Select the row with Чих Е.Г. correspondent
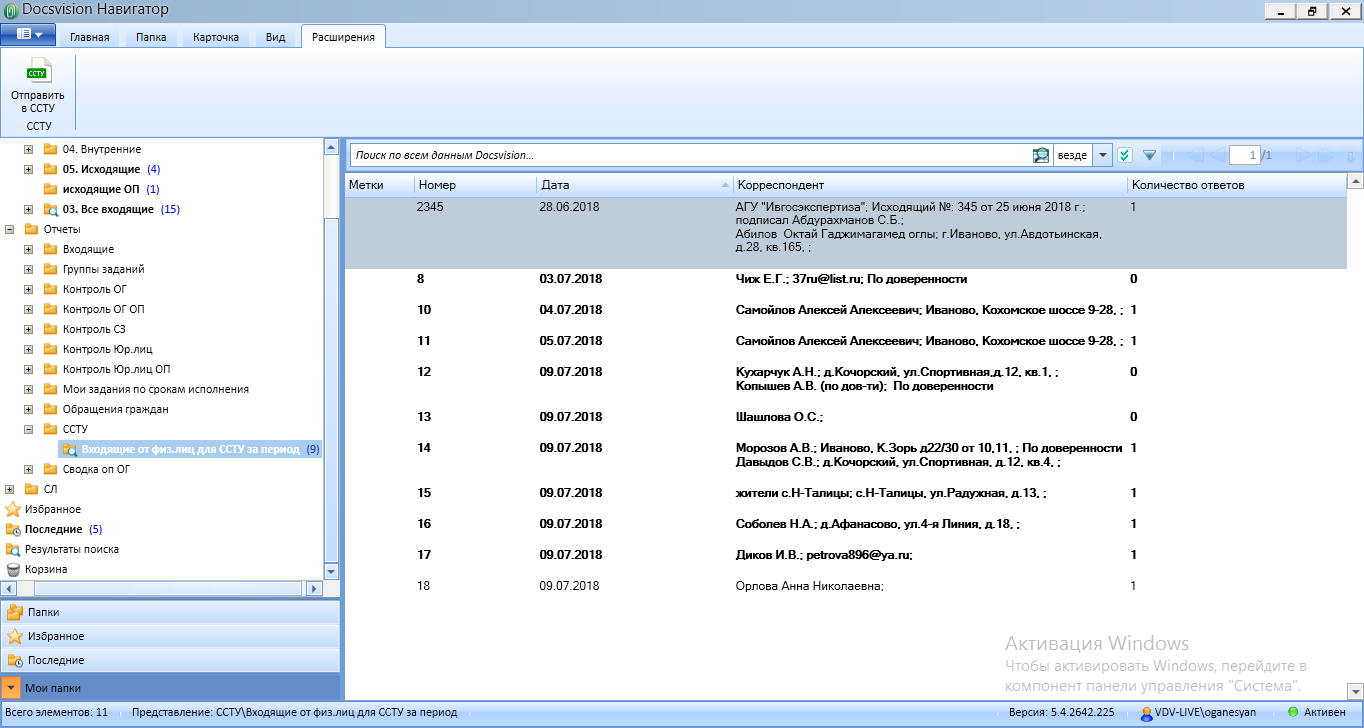1364x728 pixels. coord(845,279)
